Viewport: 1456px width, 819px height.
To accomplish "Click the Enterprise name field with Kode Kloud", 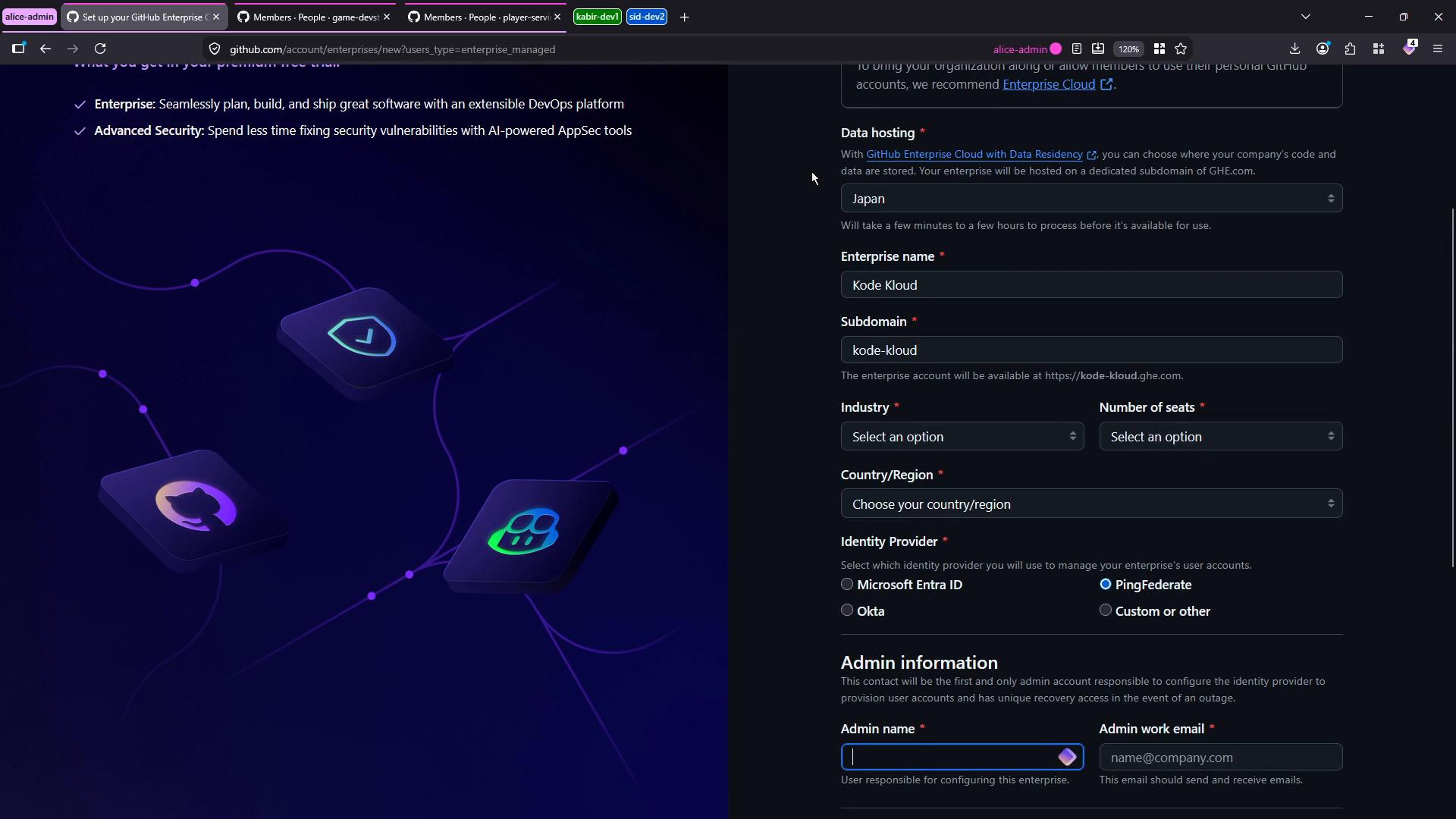I will [x=1091, y=285].
